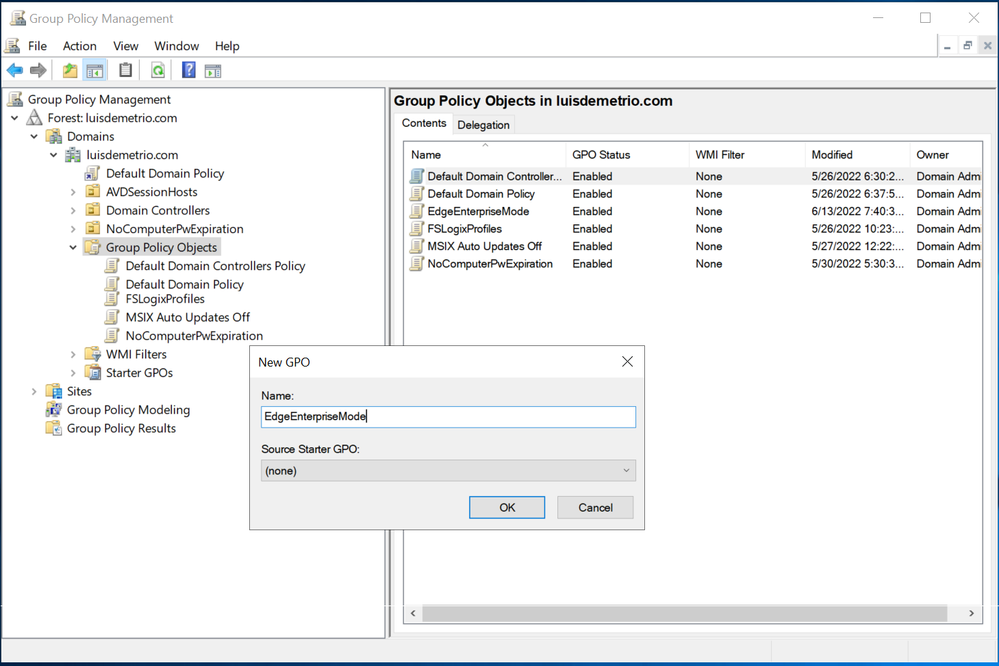Screen dimensions: 999x666
Task: Collapse the Group Policy Objects tree node
Action: pos(73,247)
